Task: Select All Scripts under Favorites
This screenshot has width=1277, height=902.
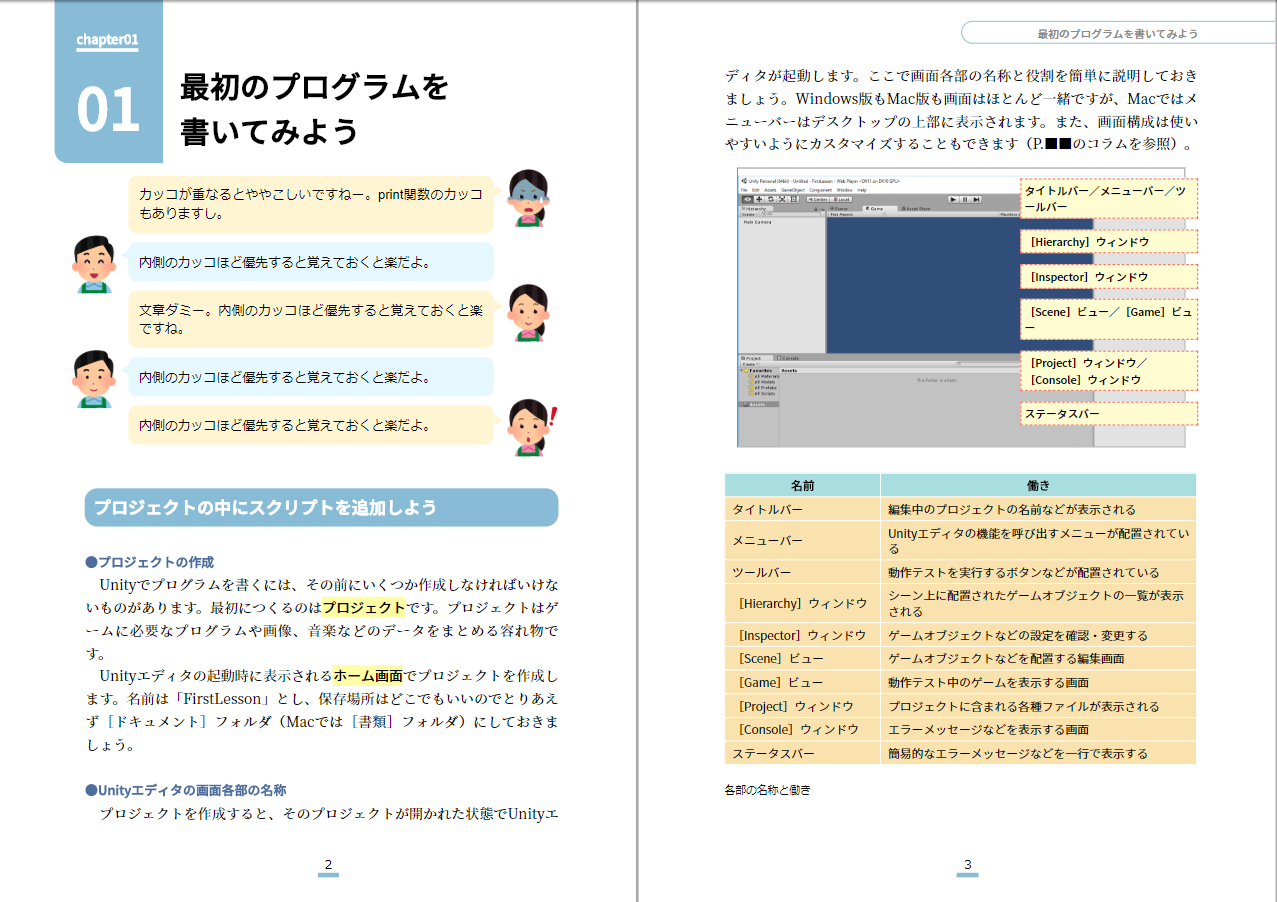Action: (764, 394)
